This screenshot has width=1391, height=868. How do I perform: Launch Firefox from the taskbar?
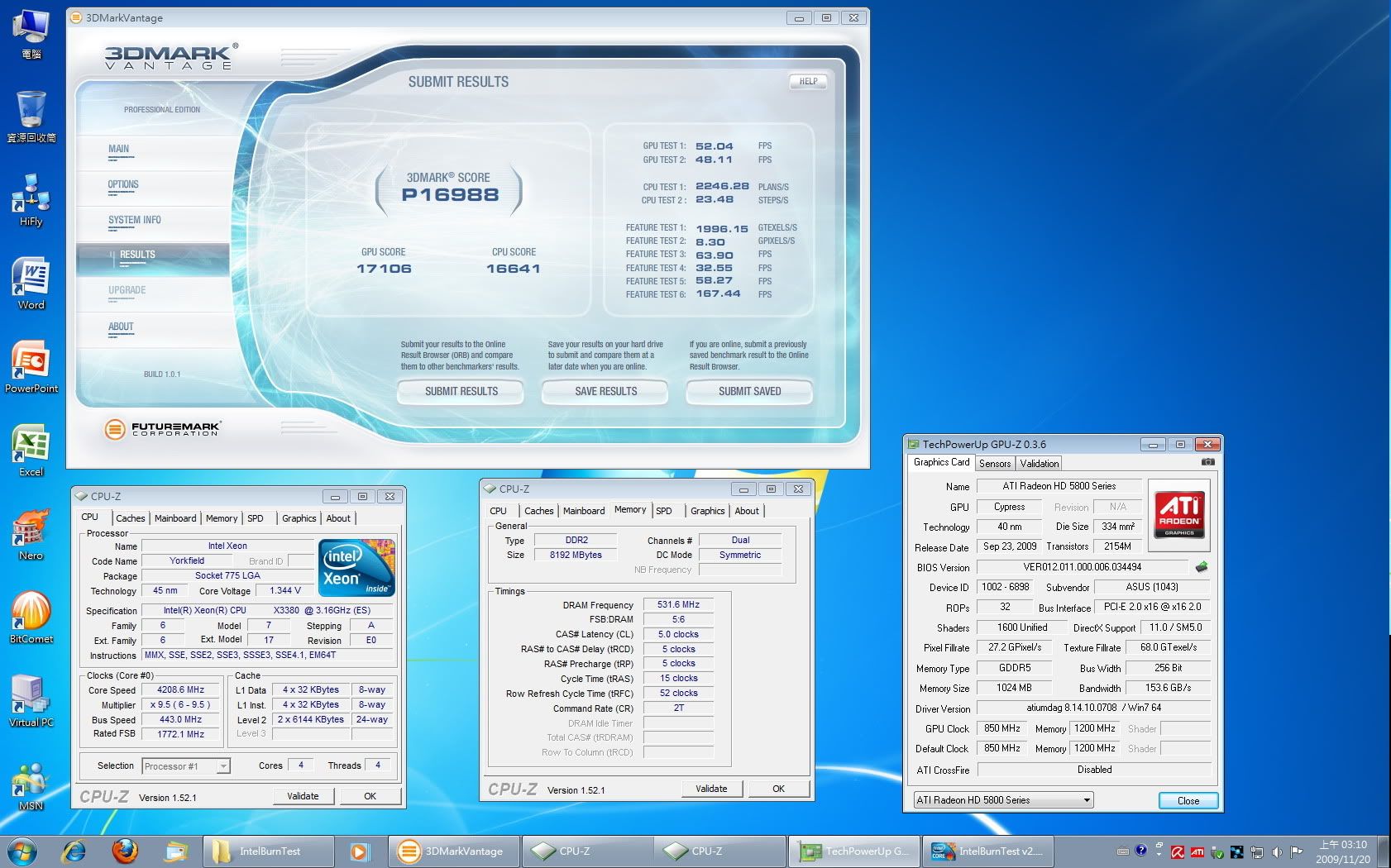click(x=126, y=851)
